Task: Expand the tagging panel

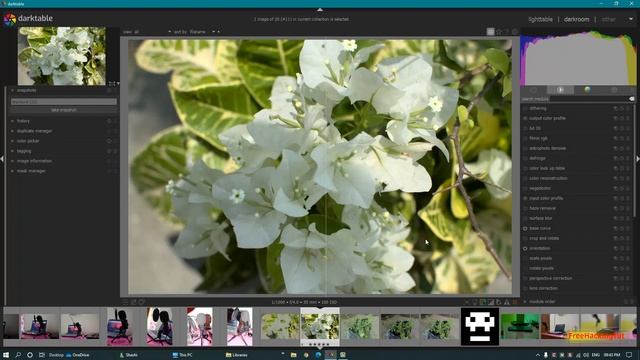Action: tap(24, 151)
